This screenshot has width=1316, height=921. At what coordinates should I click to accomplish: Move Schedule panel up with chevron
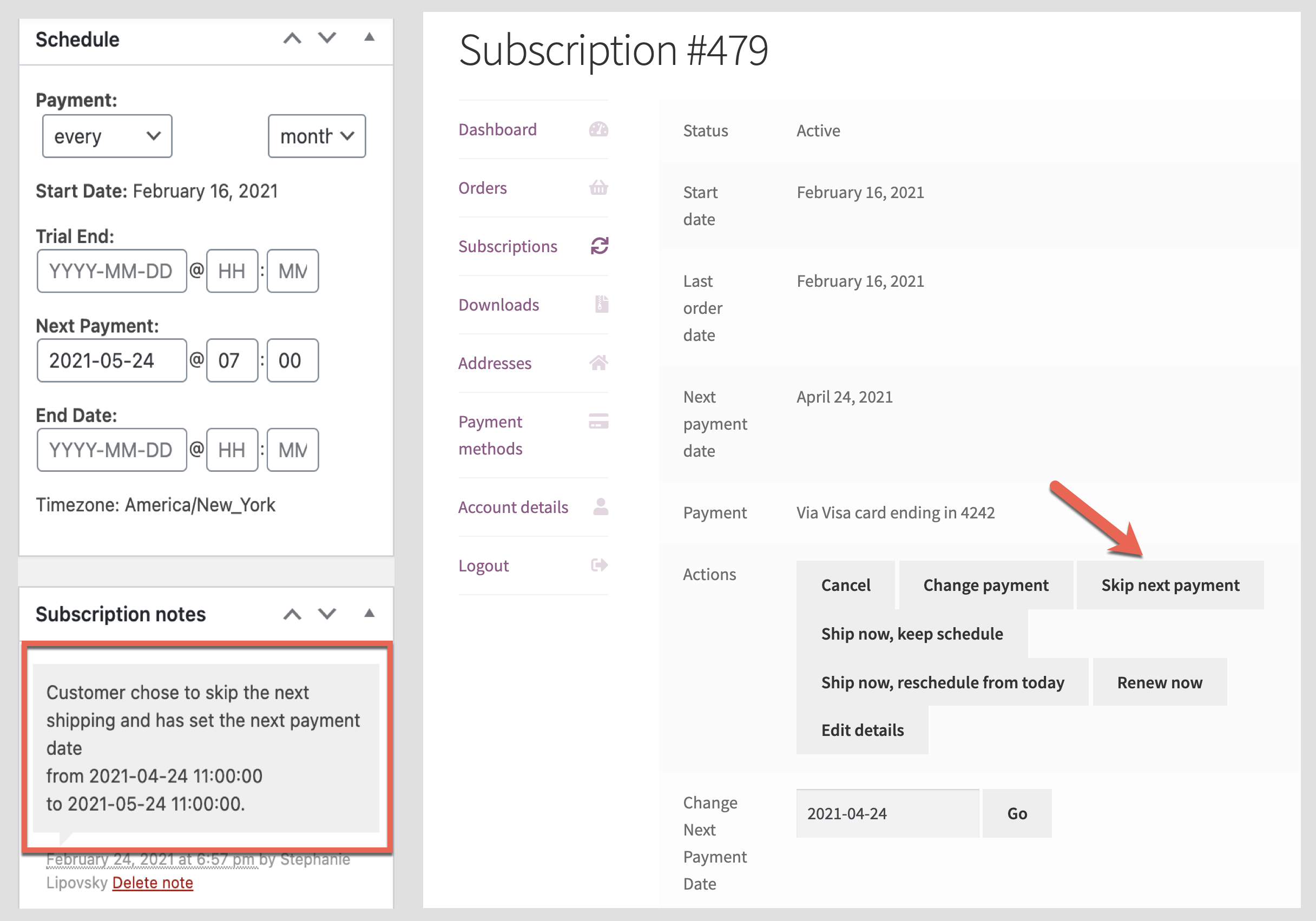point(292,39)
